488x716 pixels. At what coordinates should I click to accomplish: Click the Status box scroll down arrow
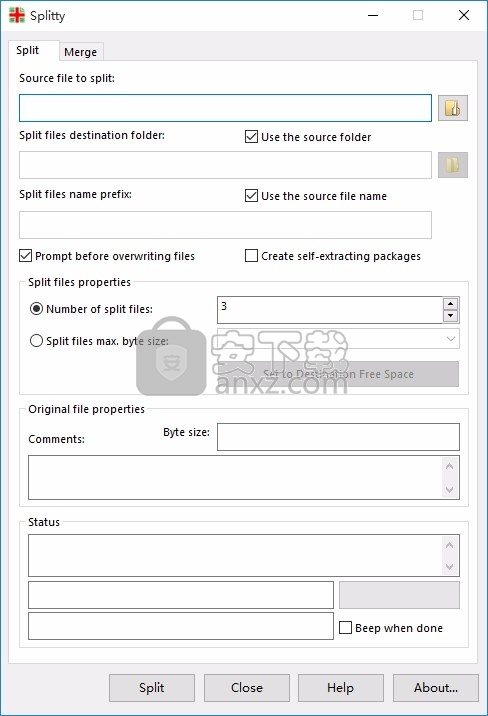click(x=449, y=566)
